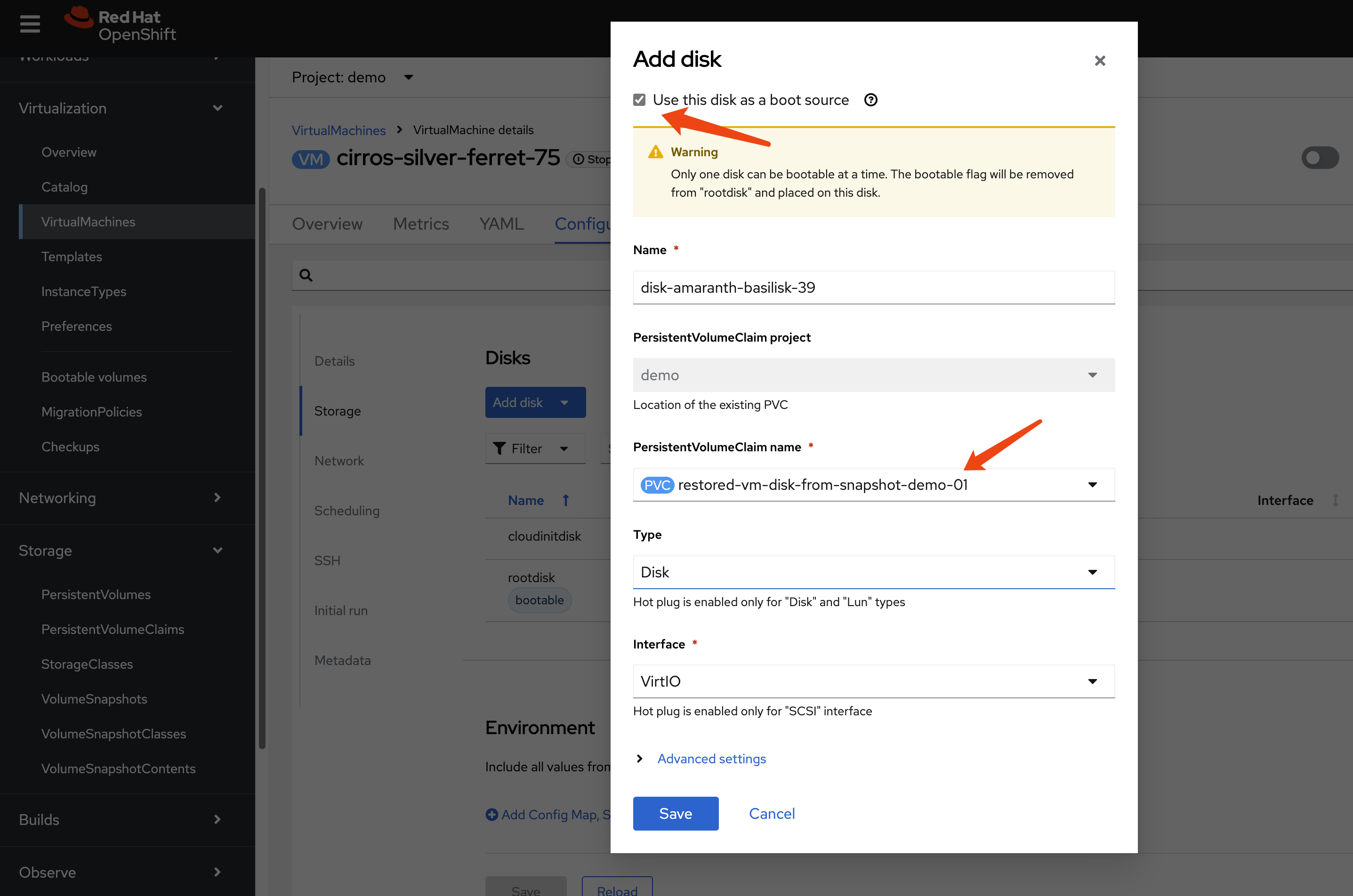Open the hamburger navigation menu
This screenshot has height=896, width=1353.
30,24
